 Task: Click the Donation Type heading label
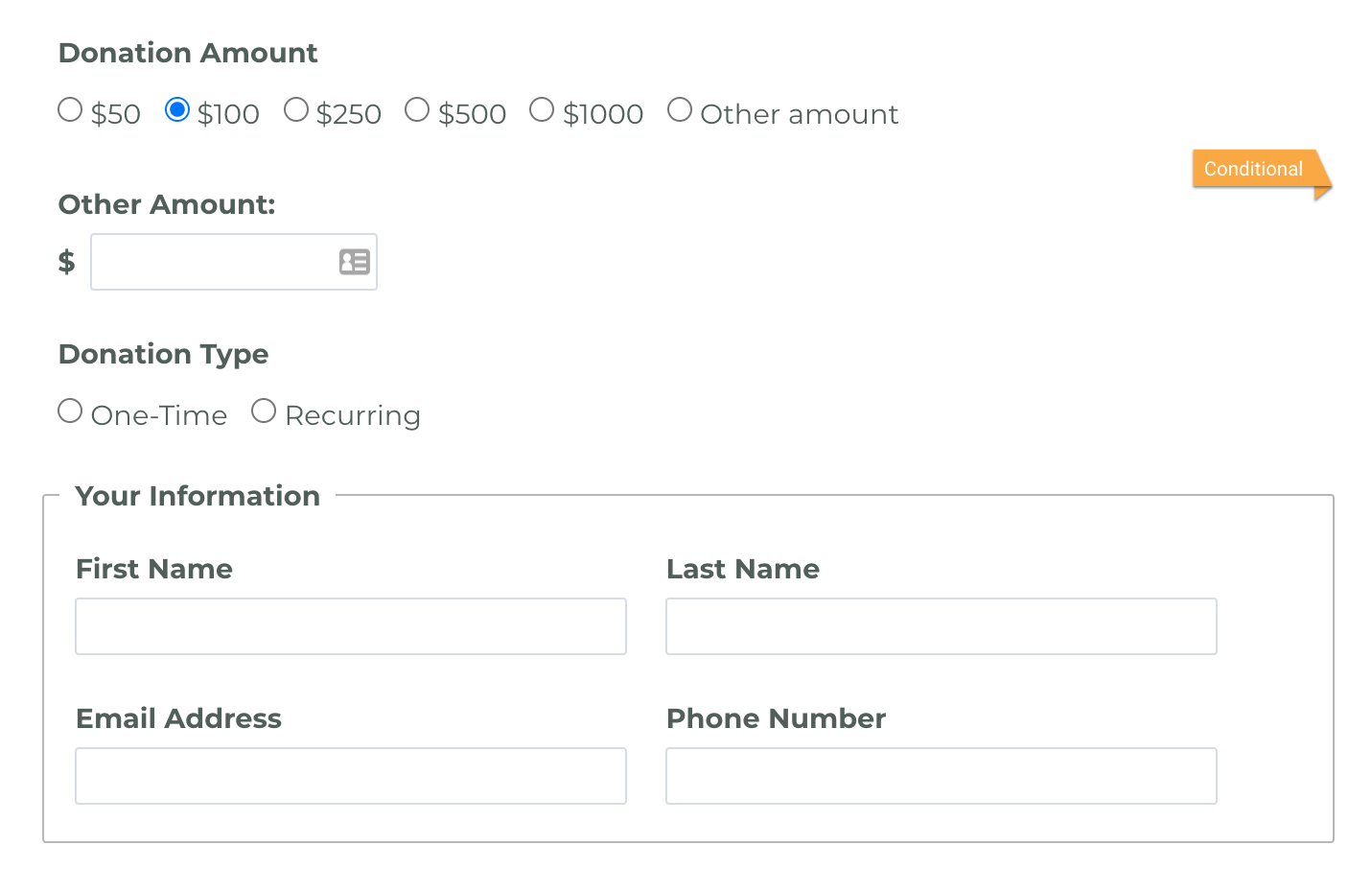coord(164,354)
